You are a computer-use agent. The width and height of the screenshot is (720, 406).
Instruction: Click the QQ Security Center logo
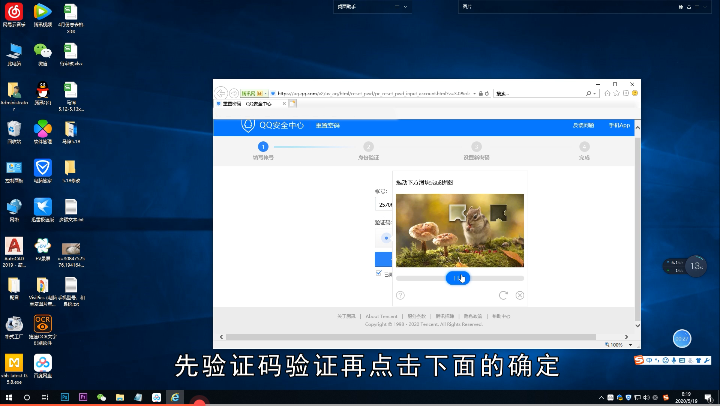[250, 125]
